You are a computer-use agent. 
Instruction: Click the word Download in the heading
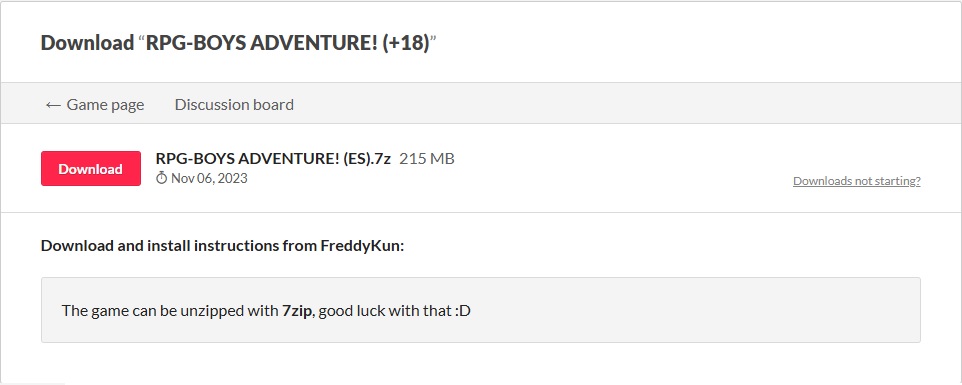pyautogui.click(x=87, y=43)
